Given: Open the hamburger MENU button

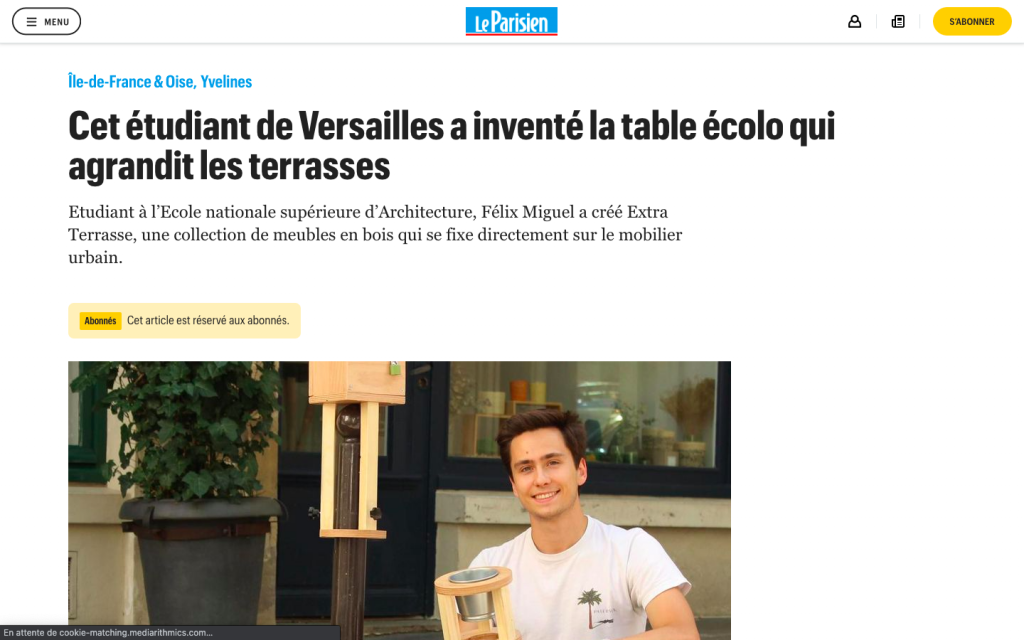Looking at the screenshot, I should click(x=46, y=22).
